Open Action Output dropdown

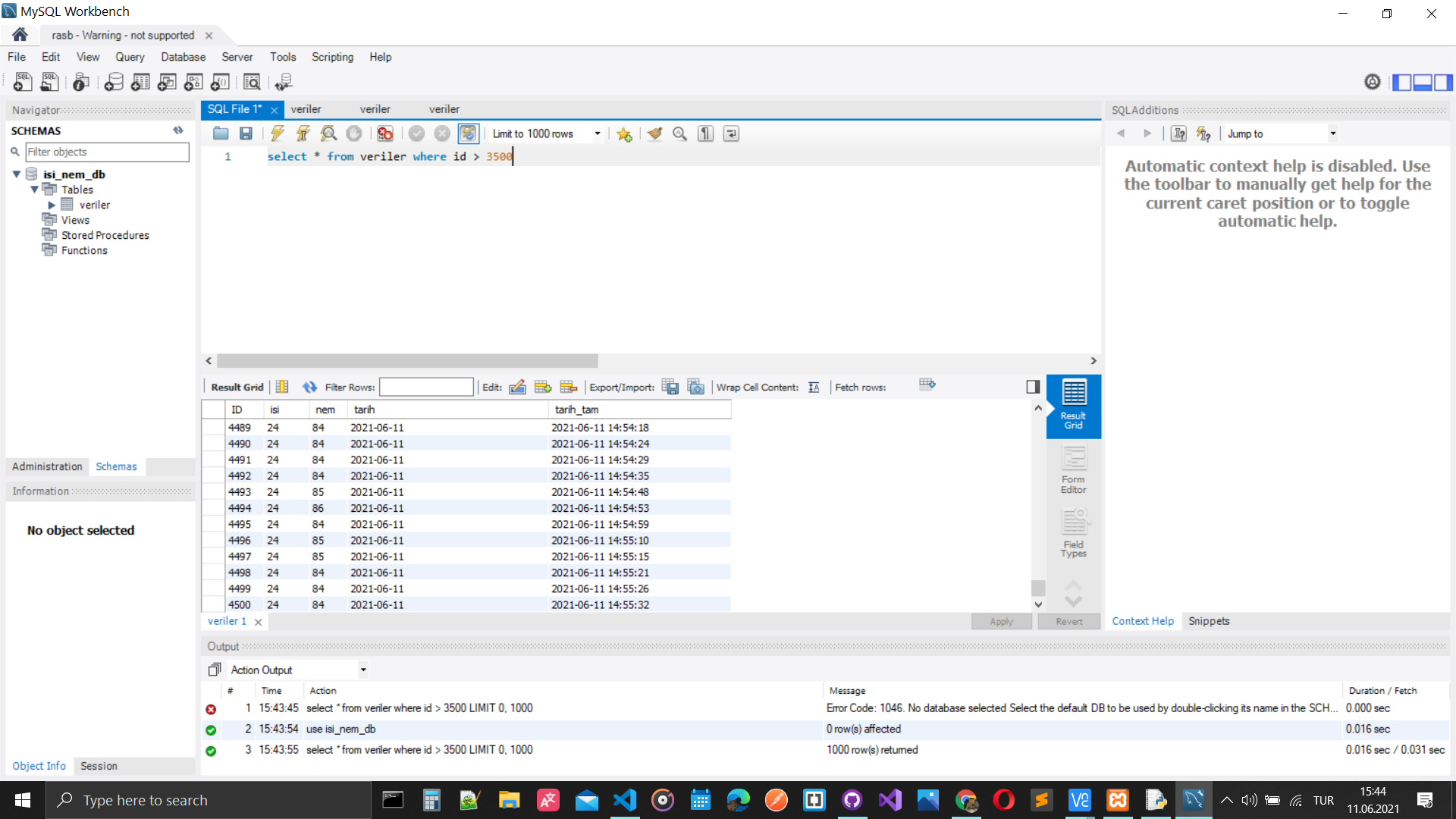coord(363,670)
